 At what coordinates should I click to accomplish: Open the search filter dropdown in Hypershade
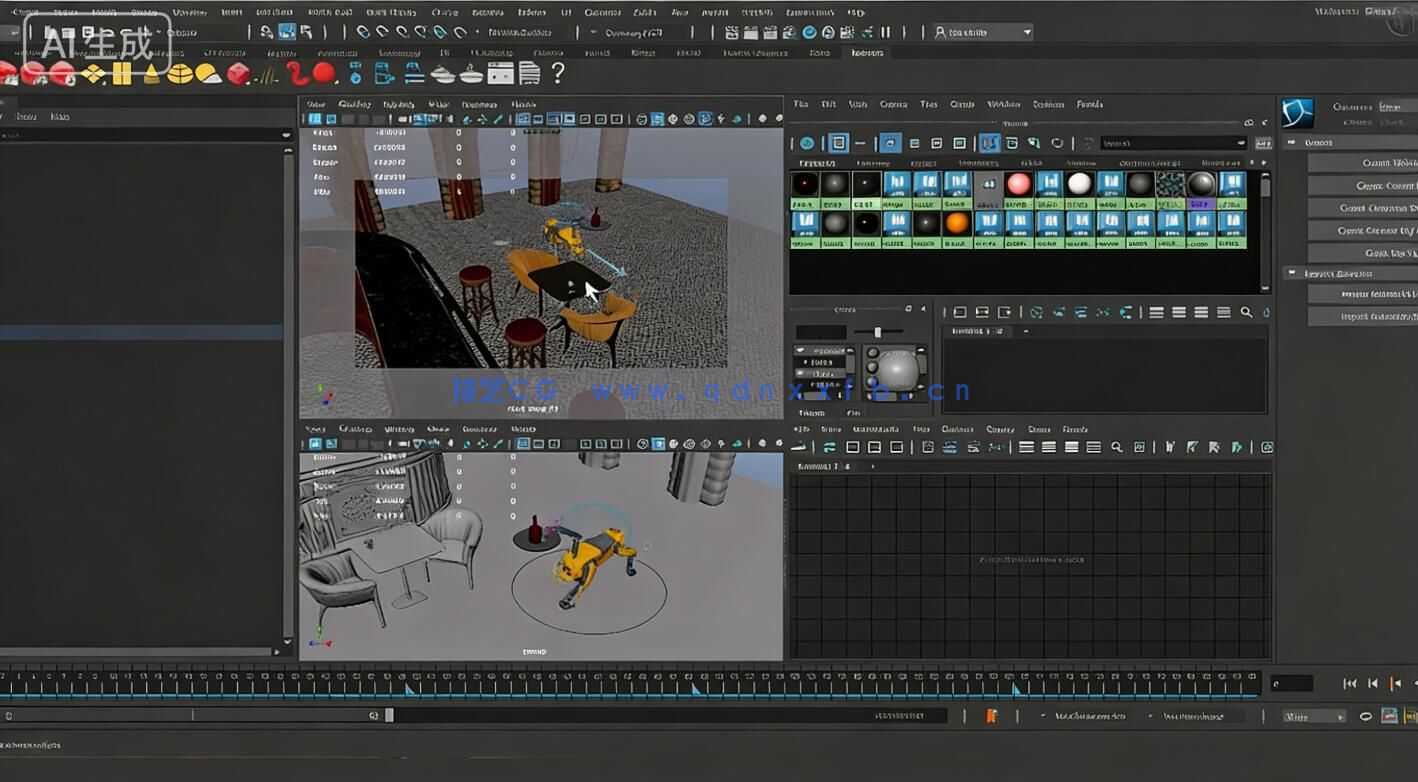click(x=1240, y=142)
